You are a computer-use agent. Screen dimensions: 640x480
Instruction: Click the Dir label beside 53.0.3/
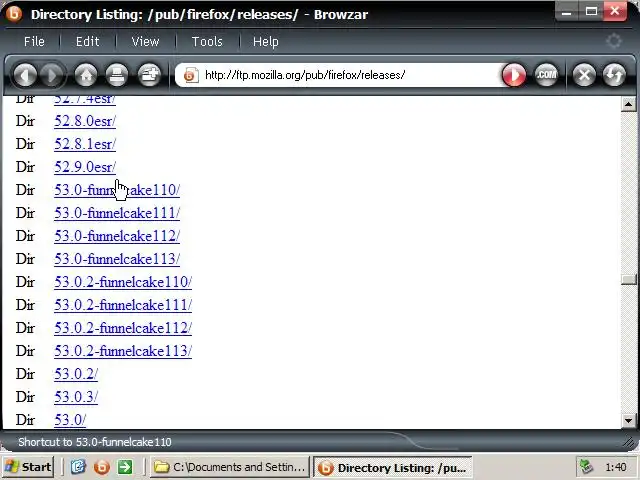coord(25,397)
